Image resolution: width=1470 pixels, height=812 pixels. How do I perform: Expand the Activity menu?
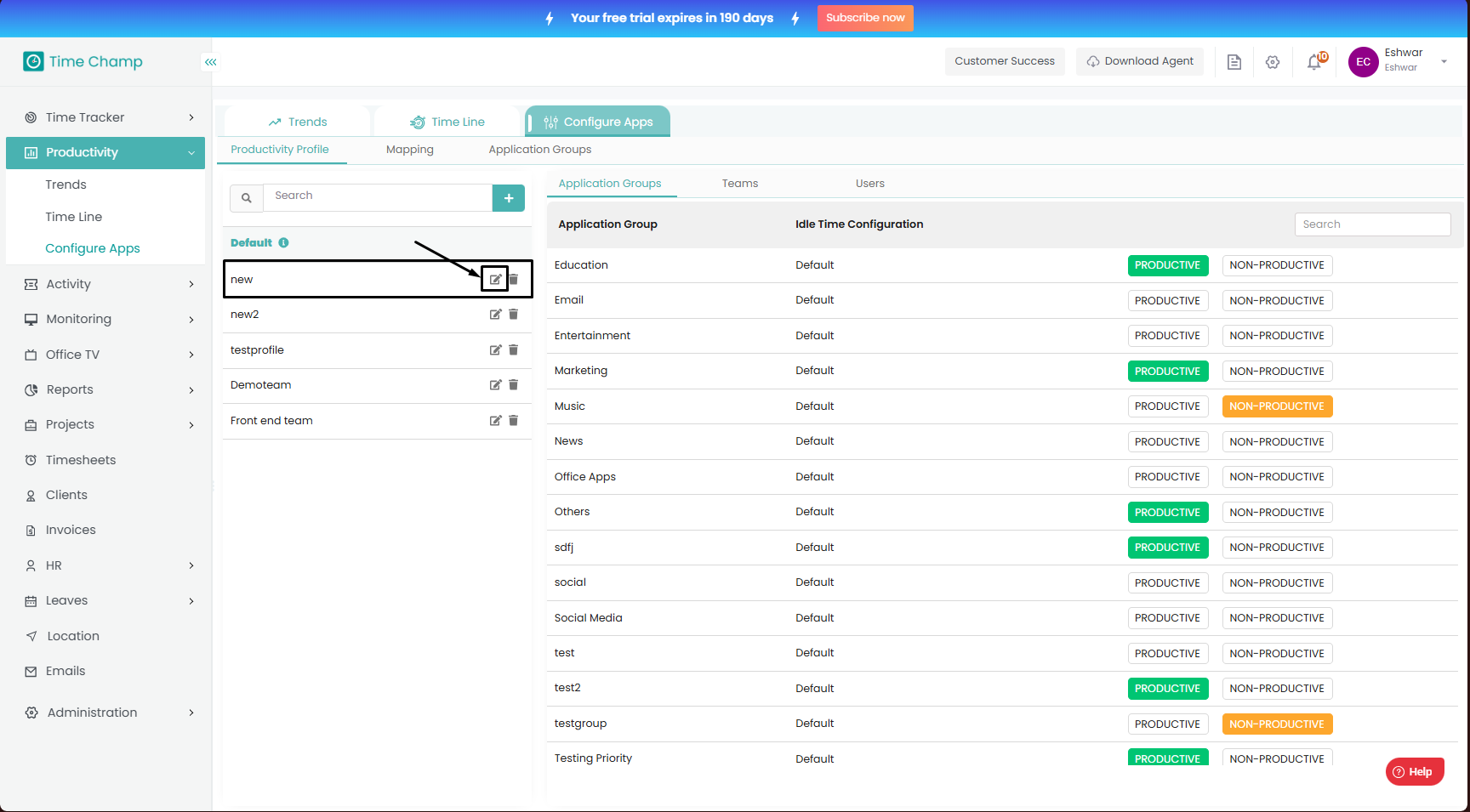click(x=105, y=284)
